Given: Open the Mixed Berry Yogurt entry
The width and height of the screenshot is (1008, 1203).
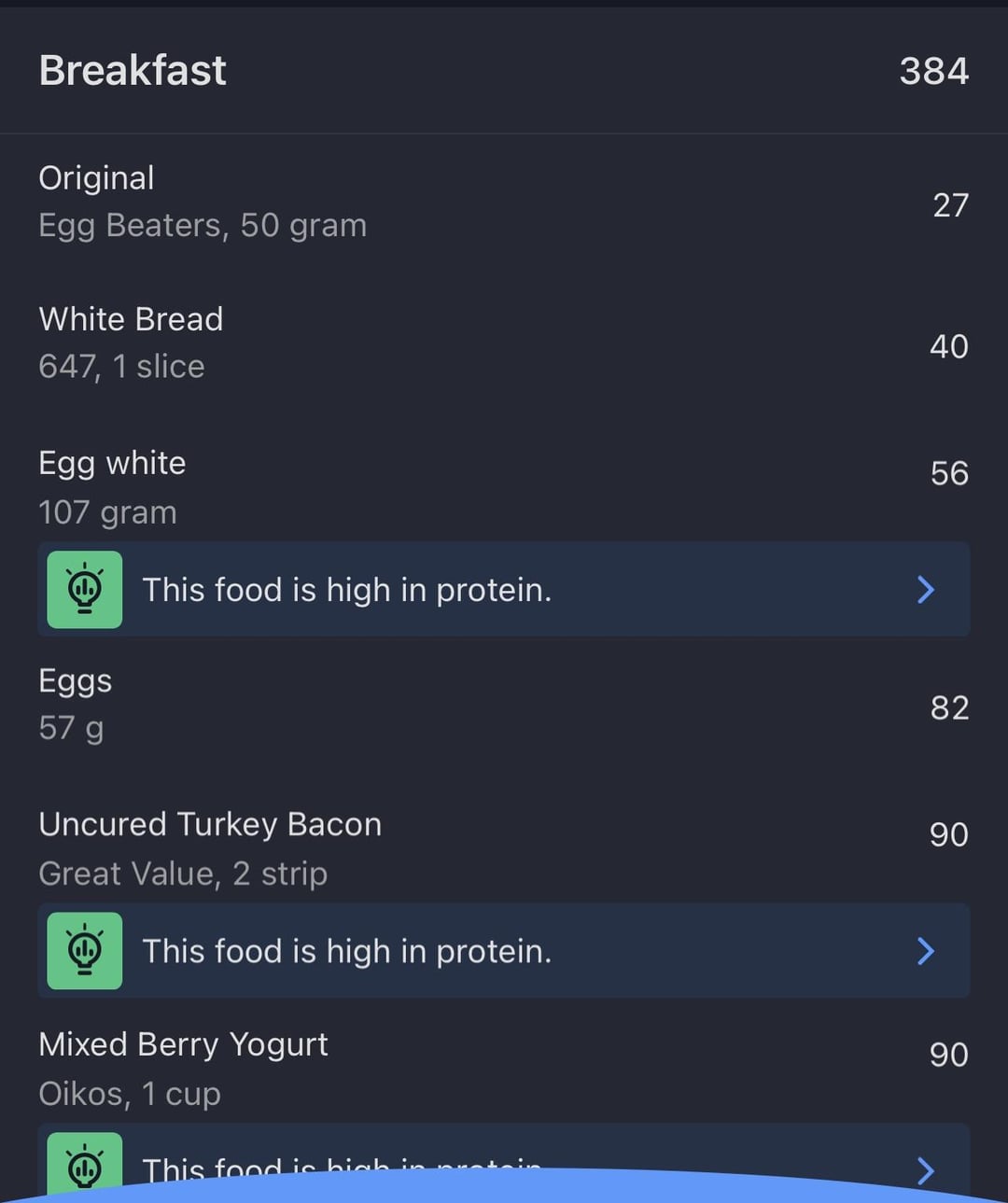Looking at the screenshot, I should (x=504, y=1068).
